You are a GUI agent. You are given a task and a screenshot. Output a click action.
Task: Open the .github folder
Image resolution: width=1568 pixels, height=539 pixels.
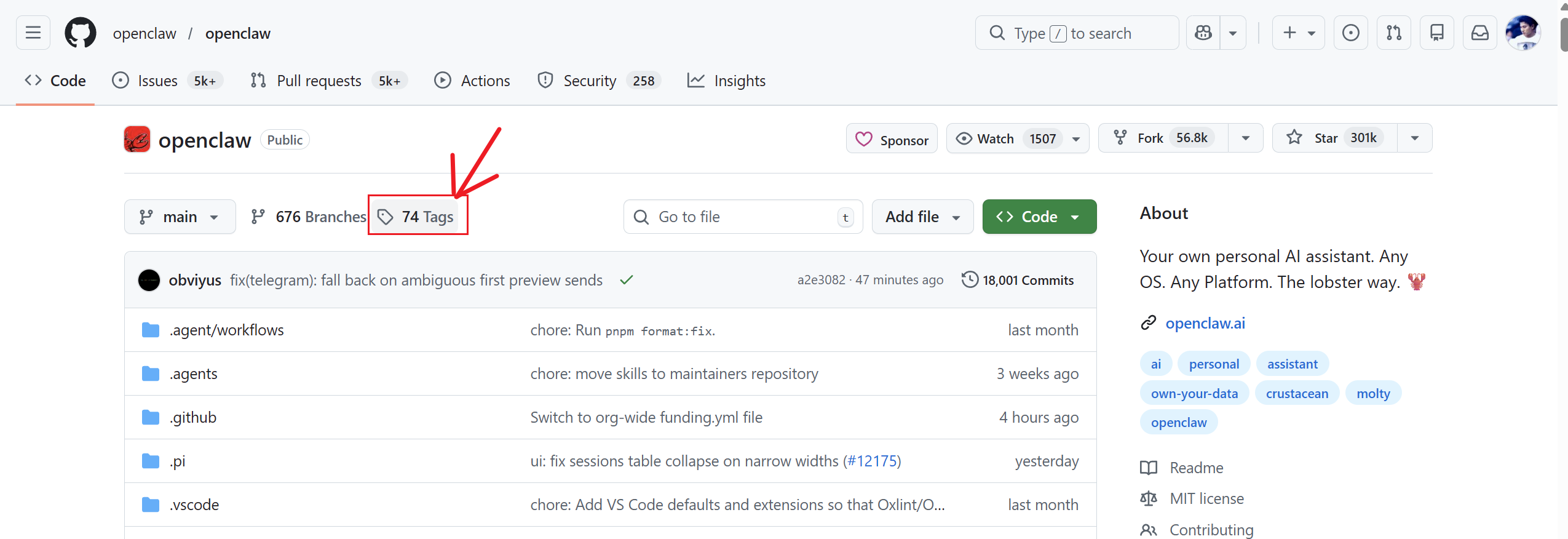pyautogui.click(x=192, y=417)
